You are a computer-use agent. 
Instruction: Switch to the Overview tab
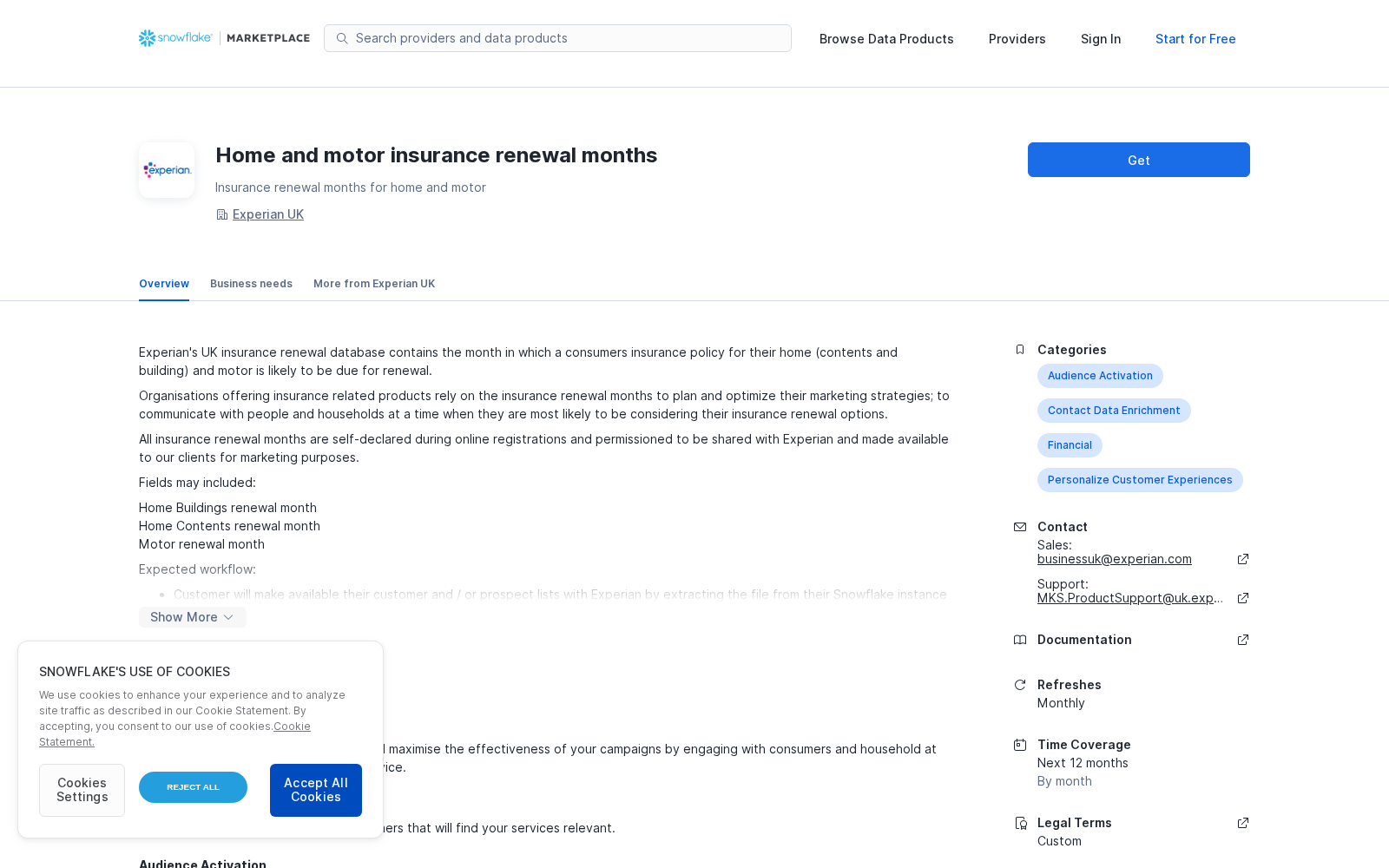coord(164,284)
